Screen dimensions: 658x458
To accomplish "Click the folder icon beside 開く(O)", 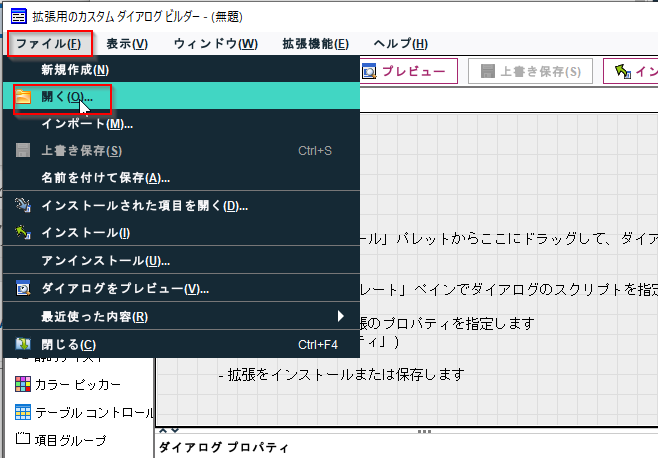I will tap(23, 97).
